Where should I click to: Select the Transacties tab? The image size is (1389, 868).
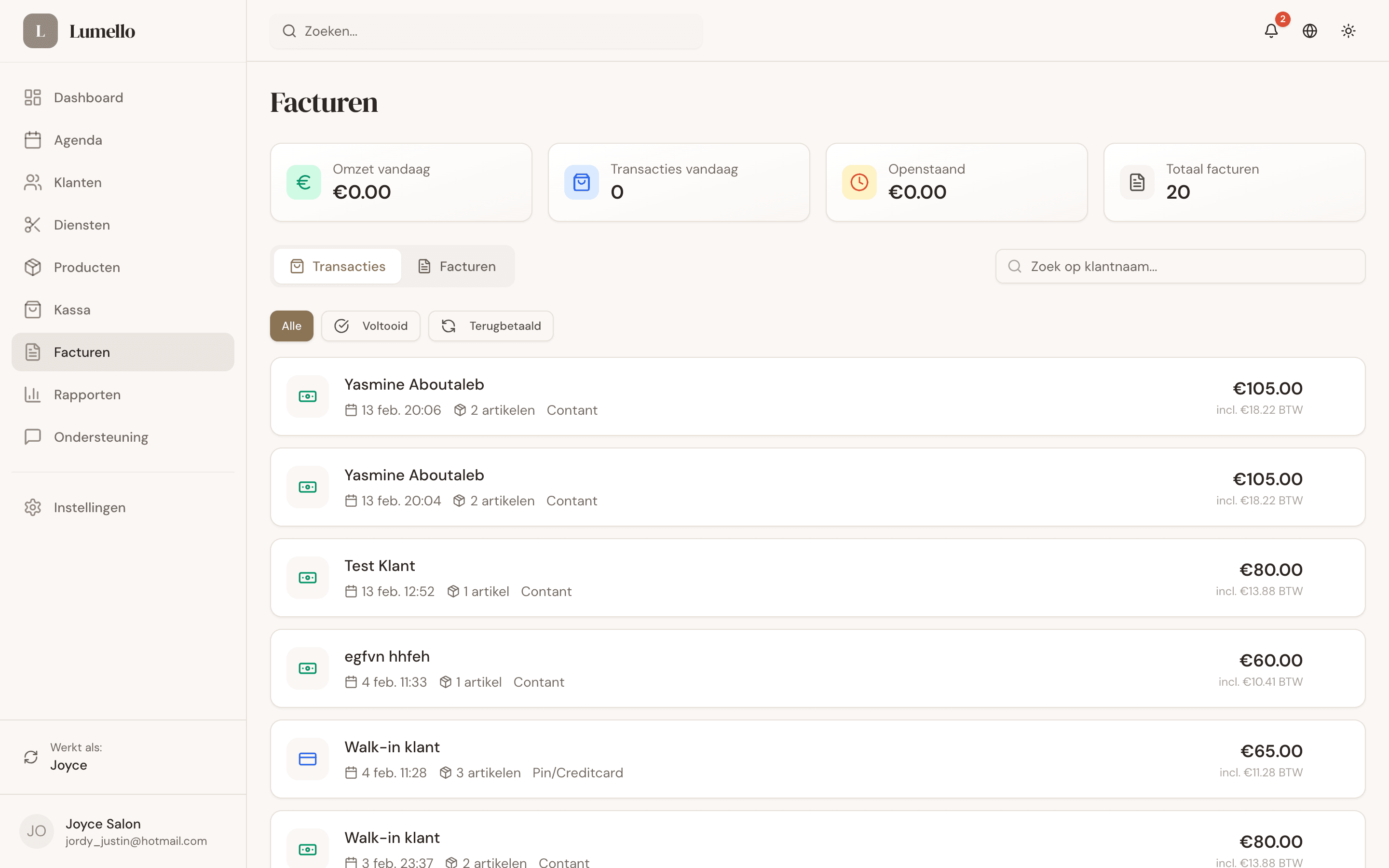coord(338,266)
